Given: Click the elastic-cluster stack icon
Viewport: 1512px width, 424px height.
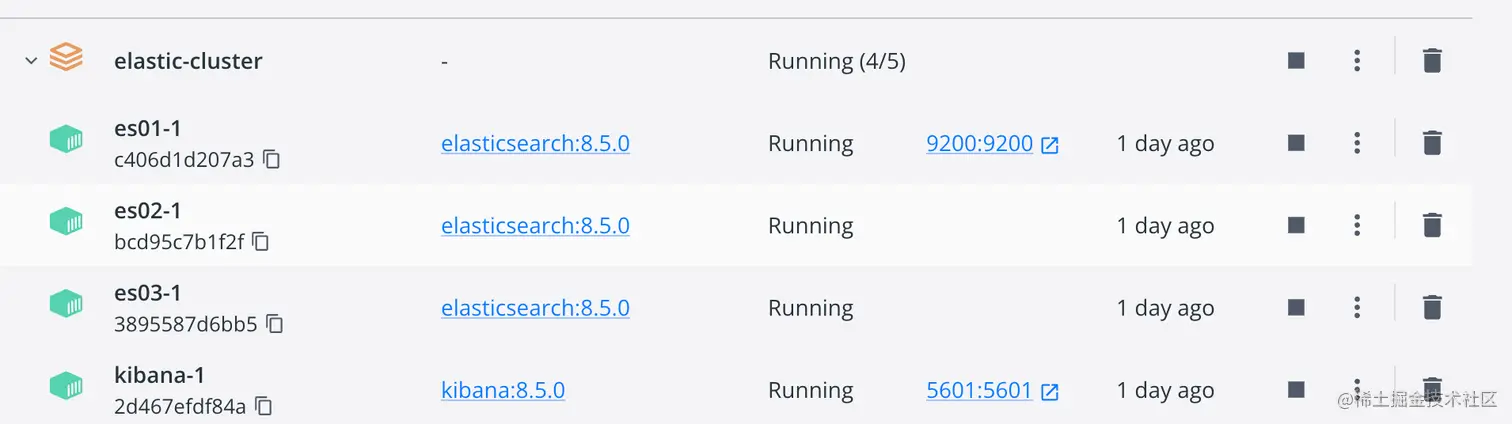Looking at the screenshot, I should 66,59.
